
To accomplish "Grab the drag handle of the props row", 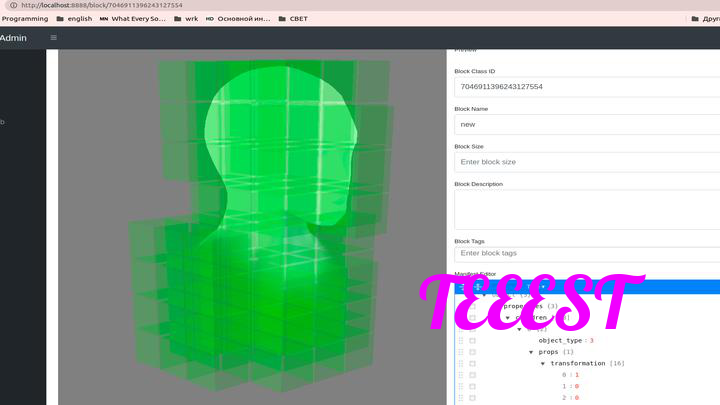I will 461,352.
